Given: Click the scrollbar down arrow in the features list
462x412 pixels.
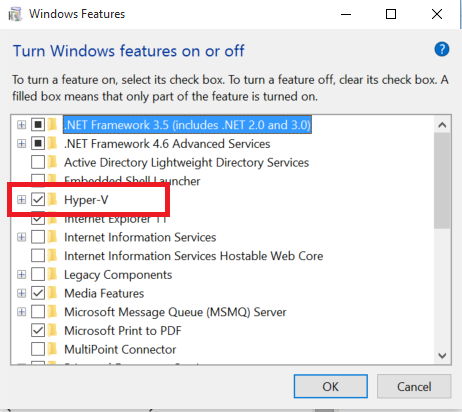Looking at the screenshot, I should pos(442,355).
